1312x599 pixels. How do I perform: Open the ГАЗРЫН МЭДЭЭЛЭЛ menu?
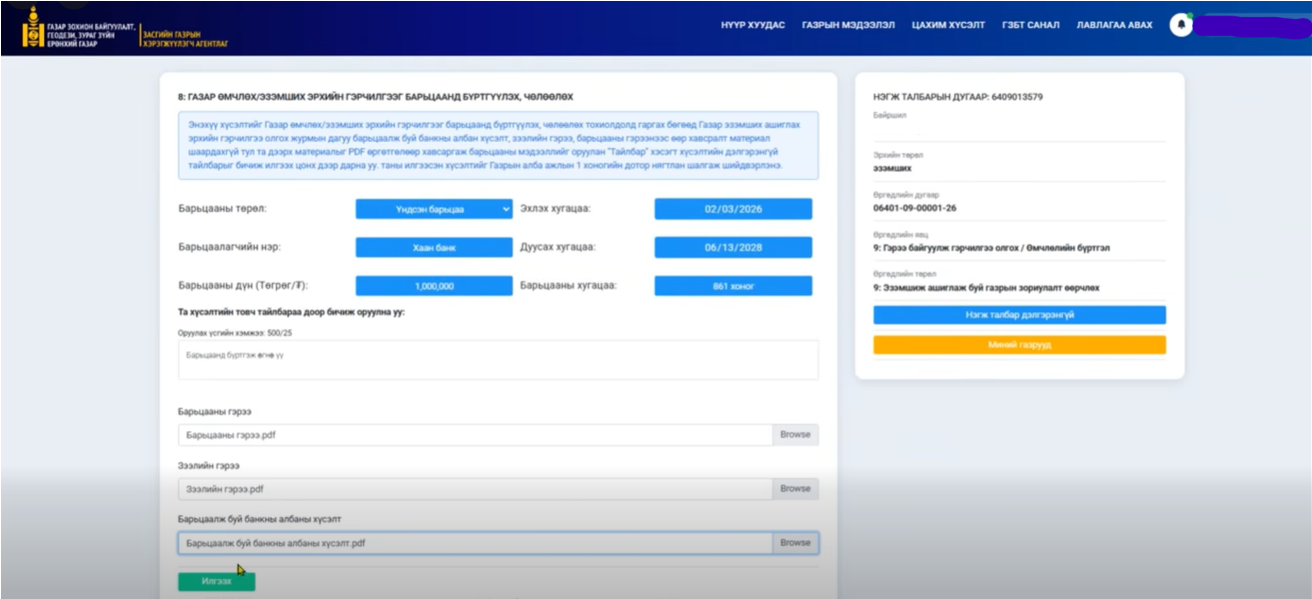pos(848,25)
